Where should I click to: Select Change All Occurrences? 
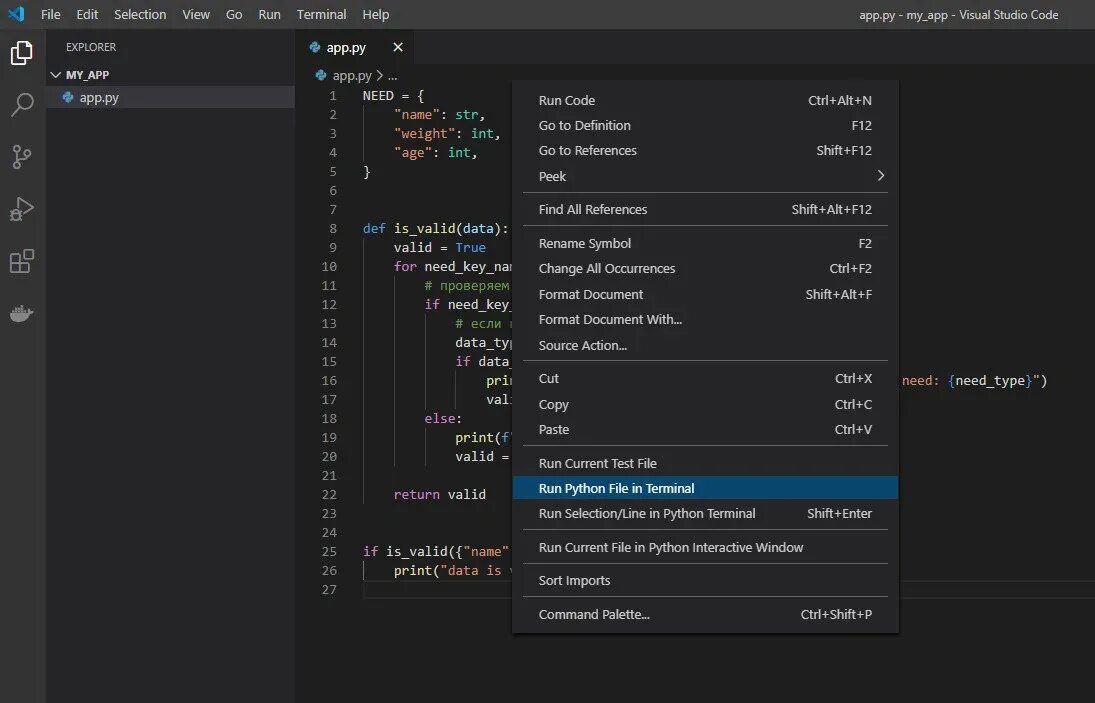705,269
